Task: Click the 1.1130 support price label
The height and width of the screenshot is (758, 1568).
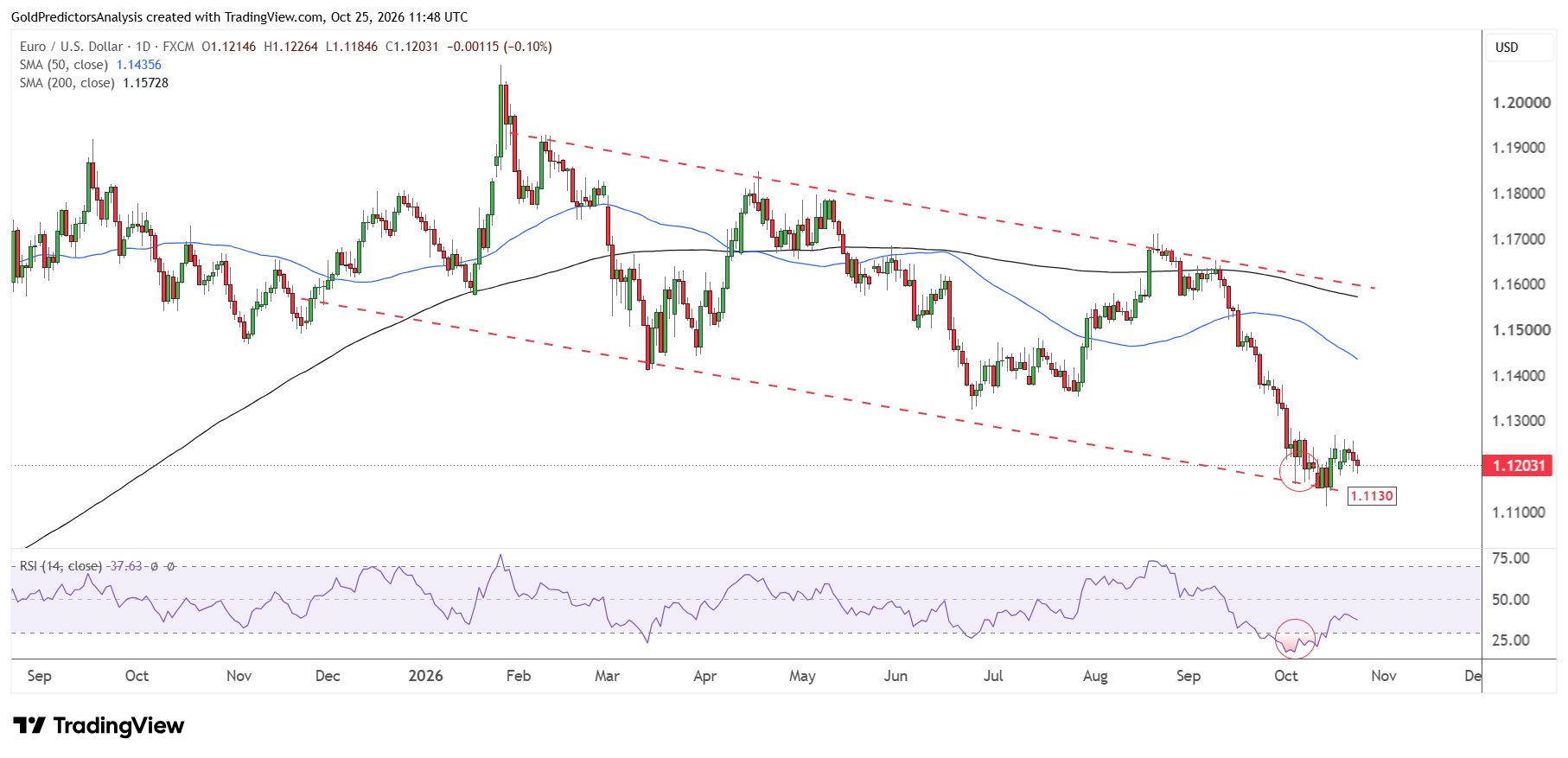Action: (x=1372, y=496)
